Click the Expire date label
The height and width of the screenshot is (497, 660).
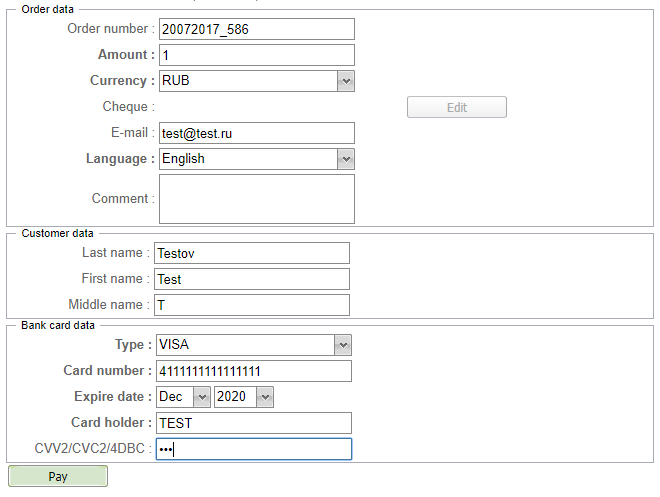point(112,397)
